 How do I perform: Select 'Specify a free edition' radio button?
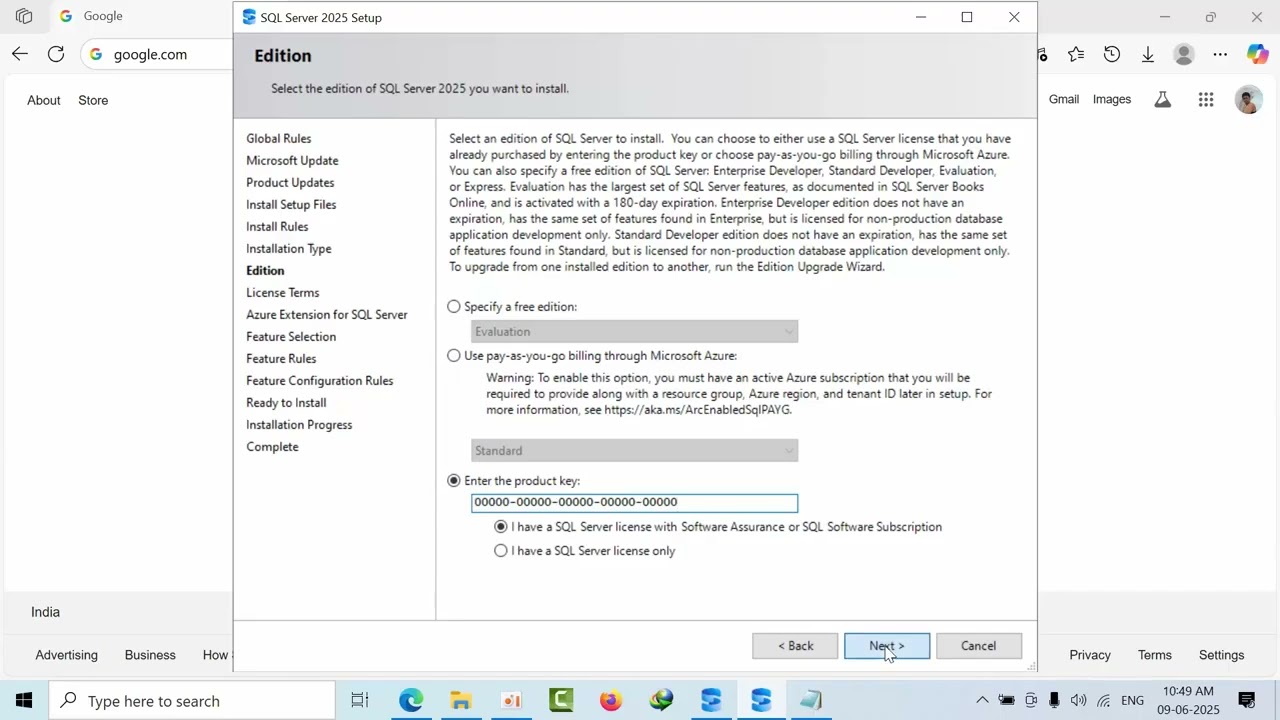[x=454, y=307]
